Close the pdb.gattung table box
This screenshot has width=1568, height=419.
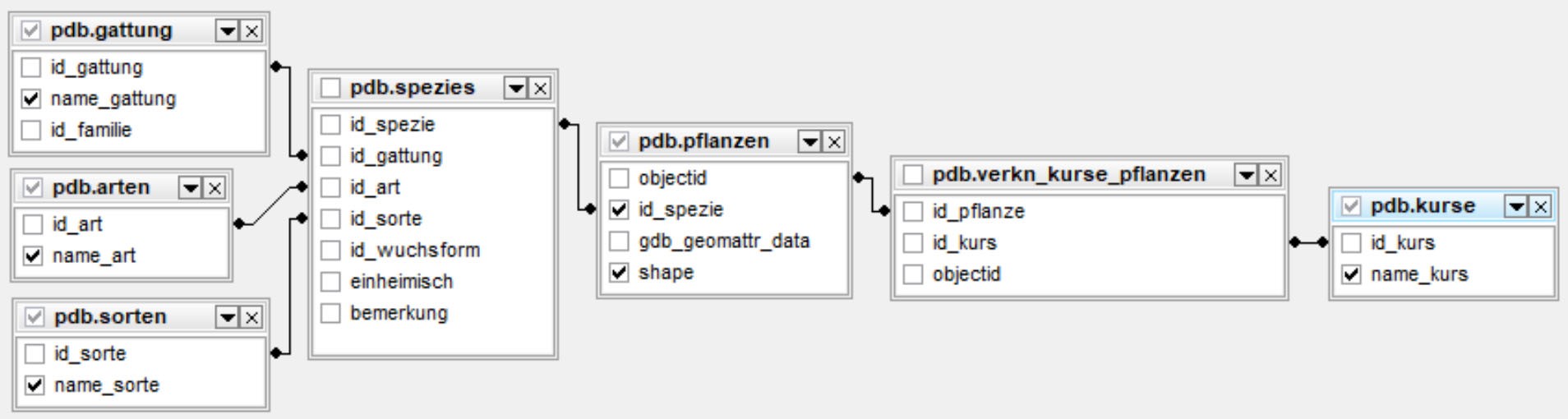252,31
